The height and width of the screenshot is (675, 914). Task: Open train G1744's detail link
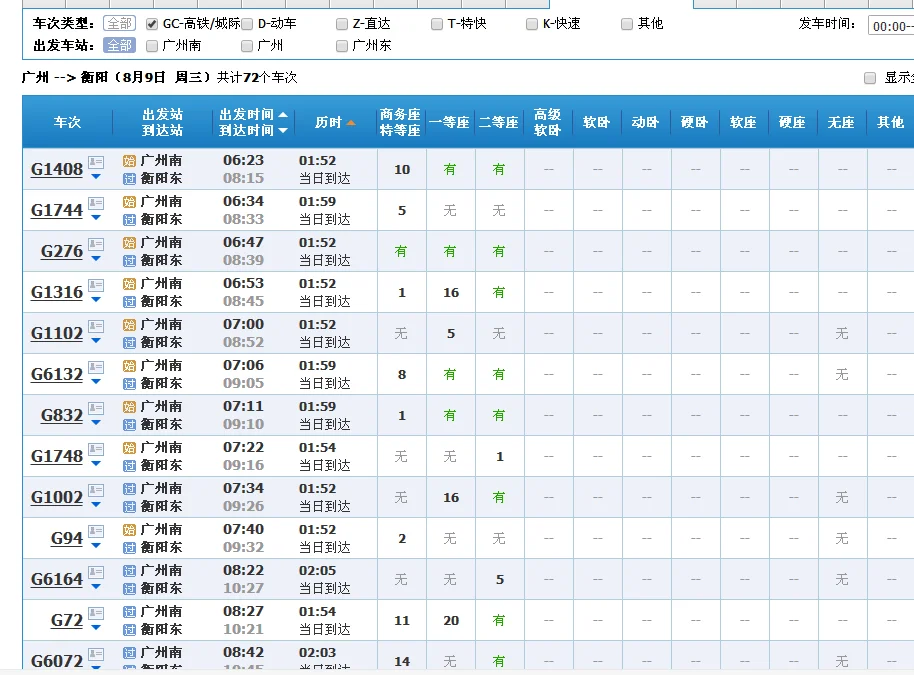click(57, 210)
